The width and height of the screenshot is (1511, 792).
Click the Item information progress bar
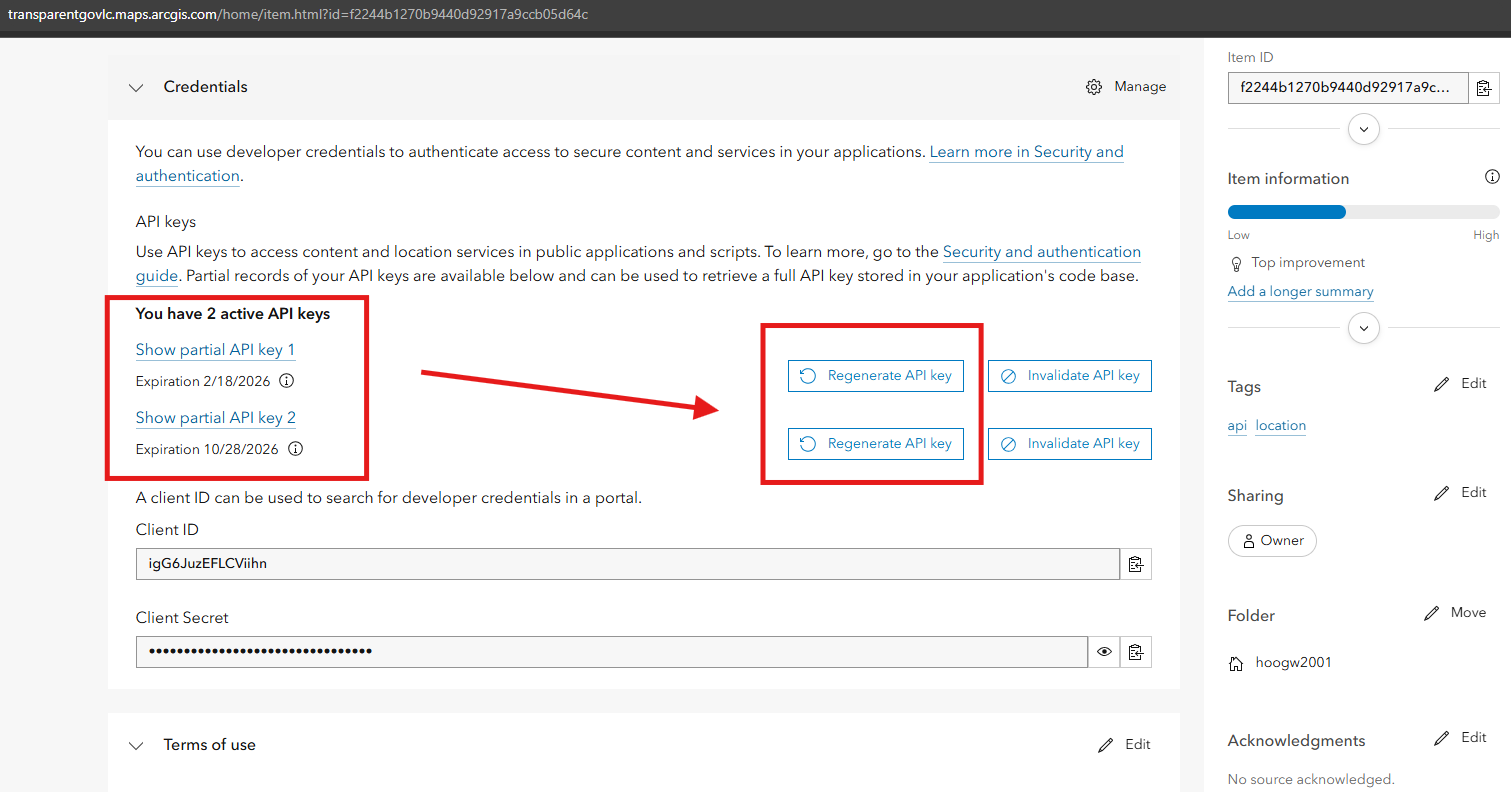pos(1364,212)
